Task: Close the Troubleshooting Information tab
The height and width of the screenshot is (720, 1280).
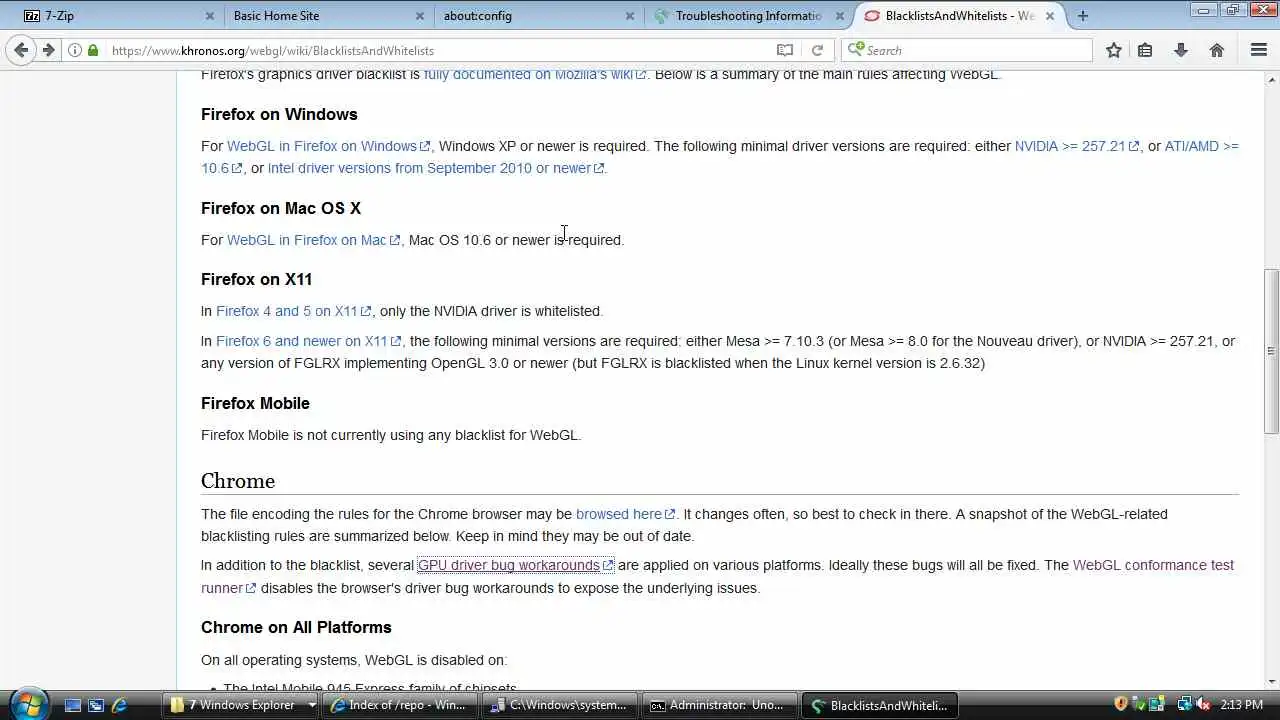Action: point(840,16)
